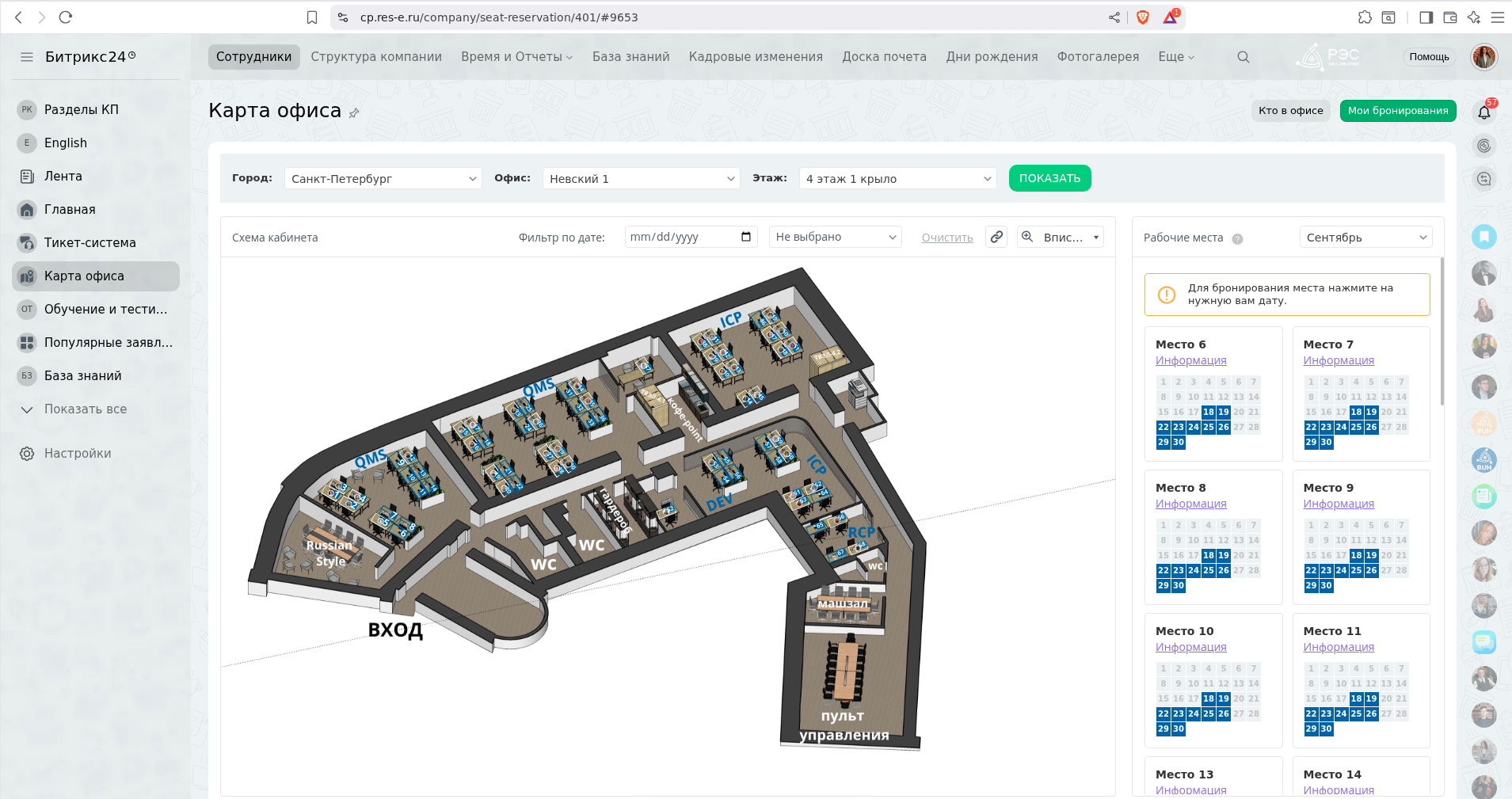Viewport: 1512px width, 799px height.
Task: Toggle the hamburger menu beside Битрикс24
Action: [27, 57]
